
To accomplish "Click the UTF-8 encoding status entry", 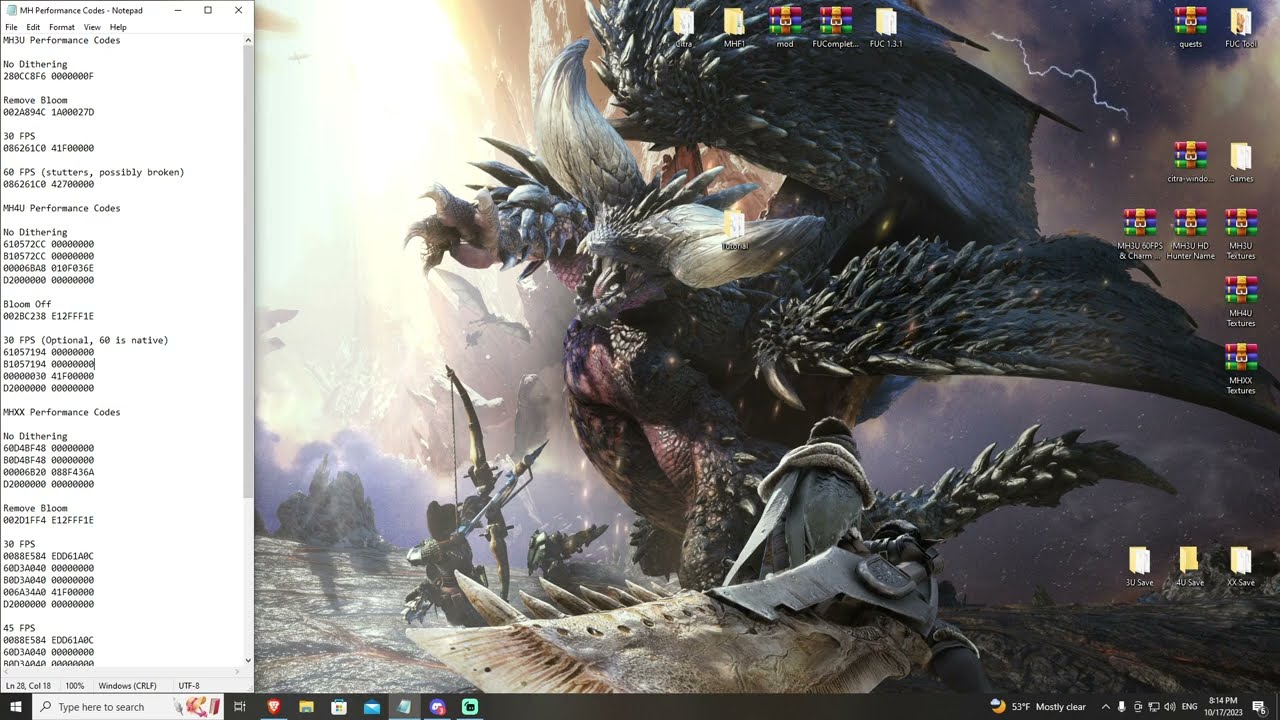I will pyautogui.click(x=189, y=686).
